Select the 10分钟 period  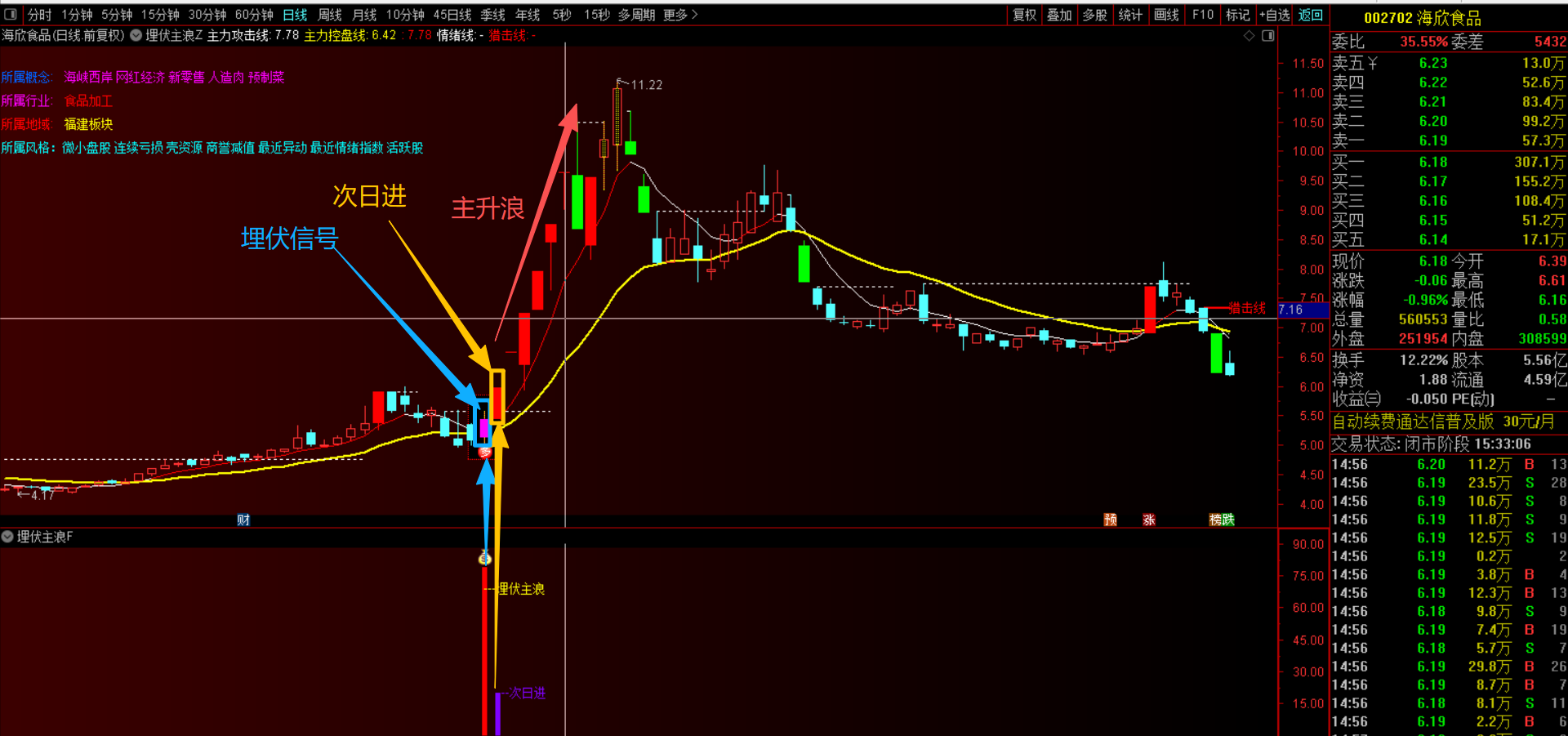[405, 15]
